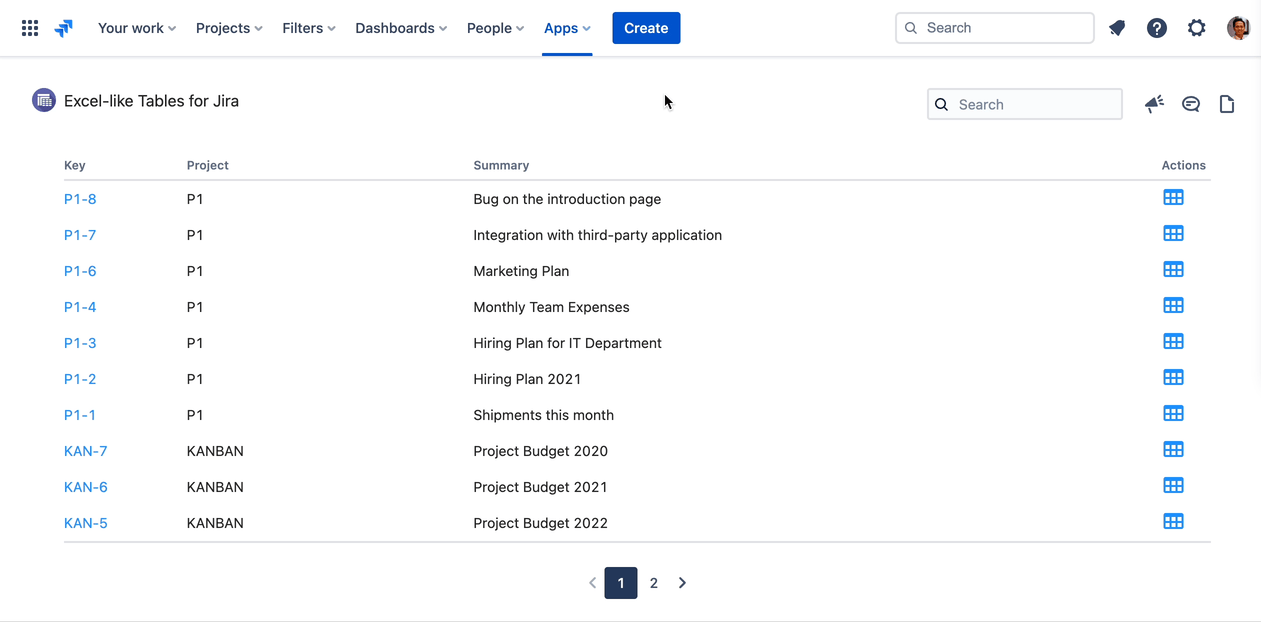Open the Dashboards menu
Image resolution: width=1261 pixels, height=622 pixels.
401,28
